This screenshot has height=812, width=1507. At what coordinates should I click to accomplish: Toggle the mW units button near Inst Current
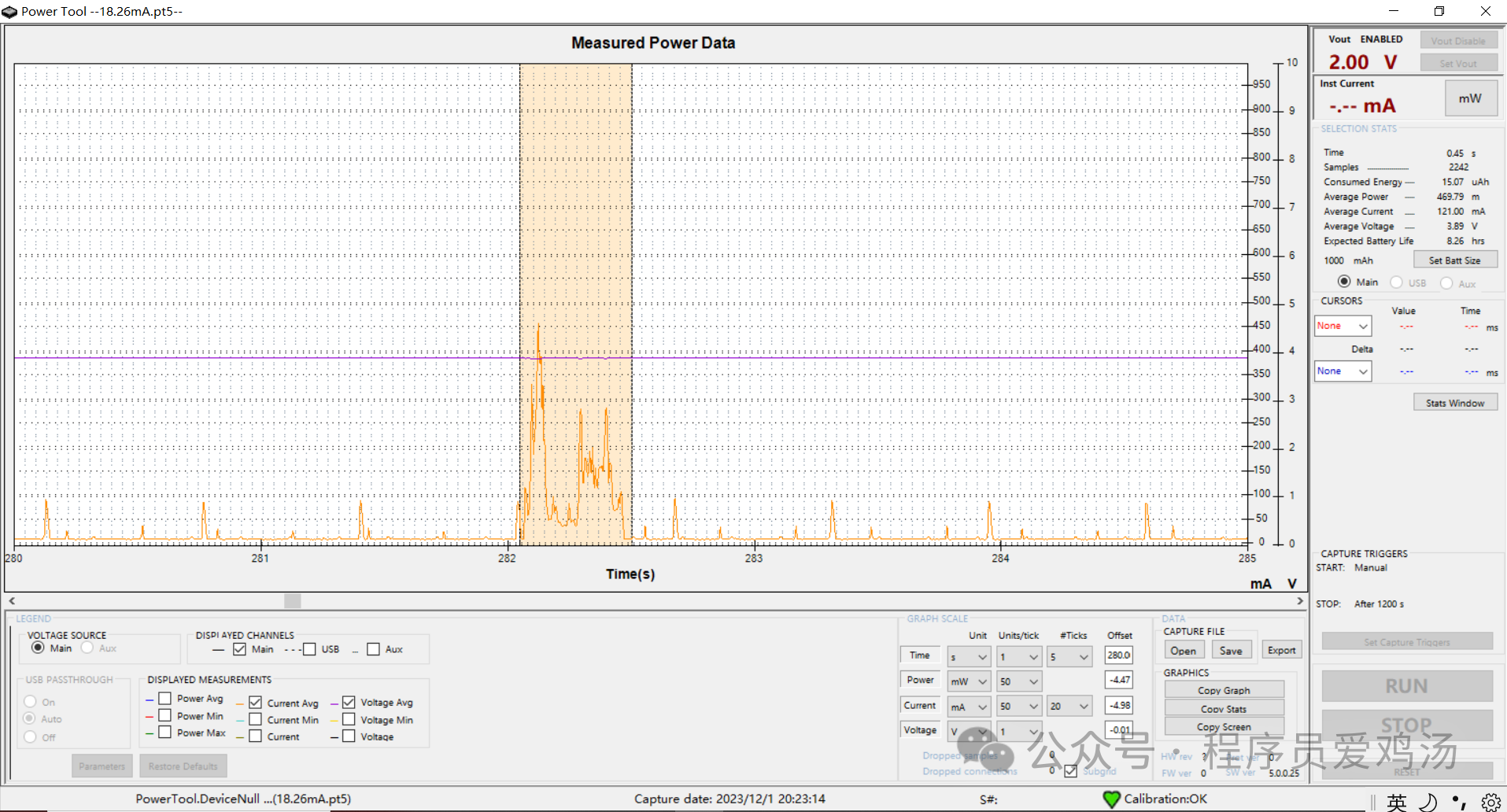coord(1470,98)
